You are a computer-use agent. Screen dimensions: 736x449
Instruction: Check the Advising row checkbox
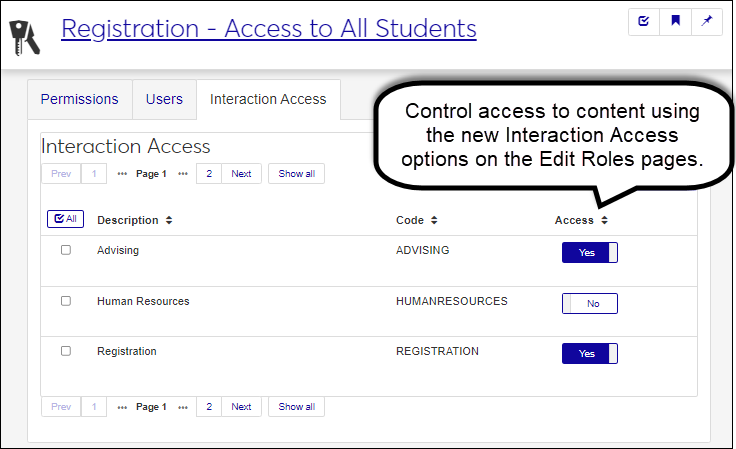click(66, 250)
